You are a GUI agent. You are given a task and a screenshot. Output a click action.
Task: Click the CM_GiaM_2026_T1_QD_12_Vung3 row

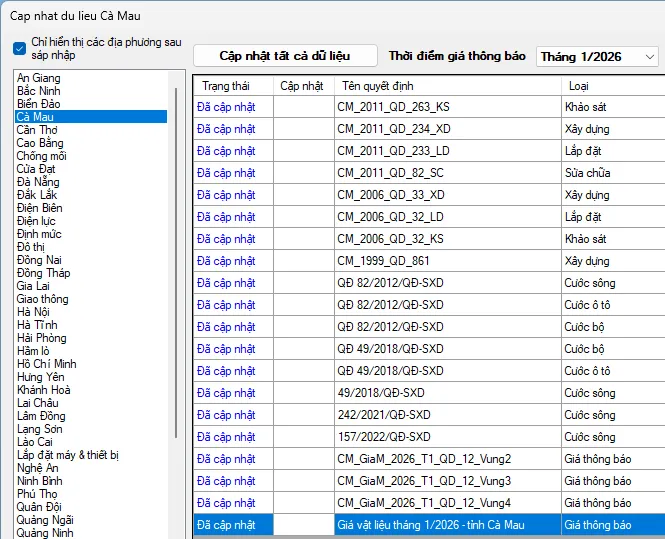click(x=424, y=481)
